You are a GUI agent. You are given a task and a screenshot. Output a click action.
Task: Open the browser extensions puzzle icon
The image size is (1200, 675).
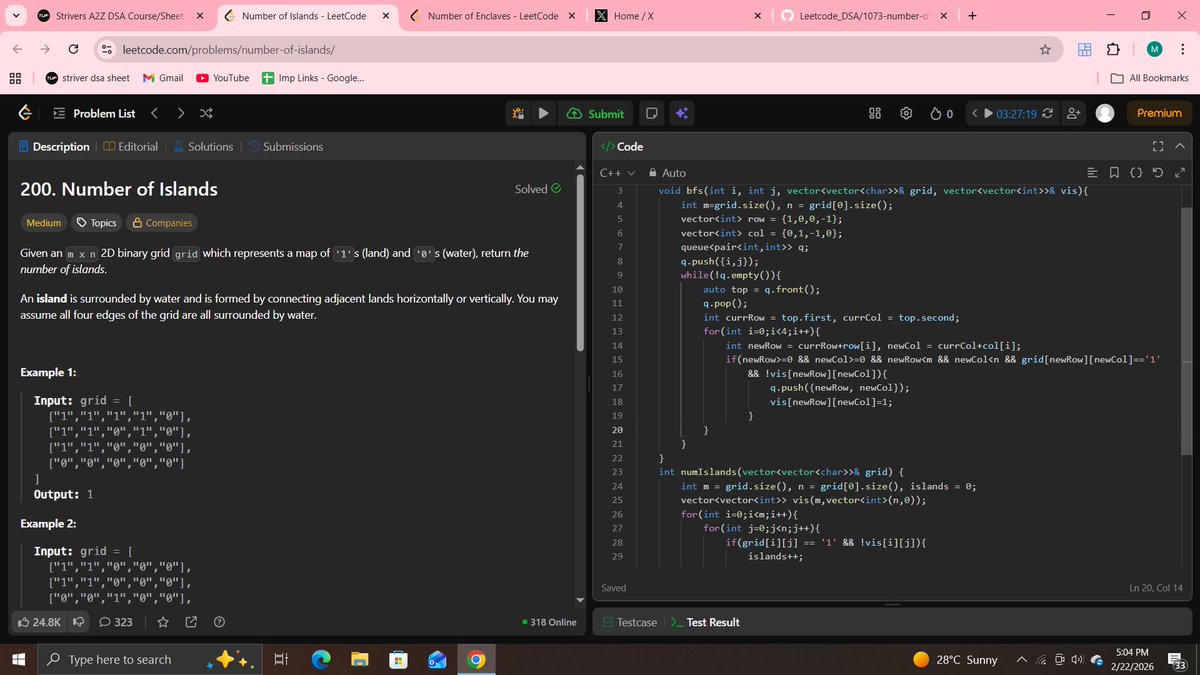[1113, 49]
